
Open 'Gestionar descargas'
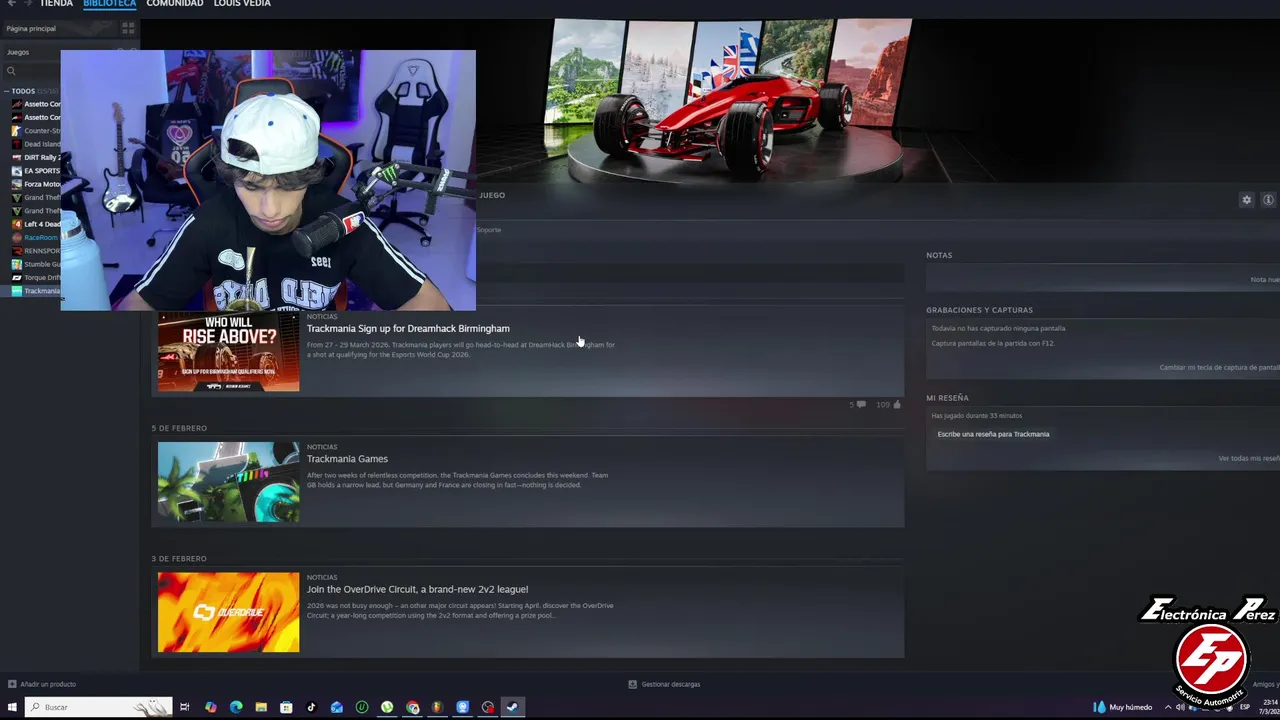[664, 684]
